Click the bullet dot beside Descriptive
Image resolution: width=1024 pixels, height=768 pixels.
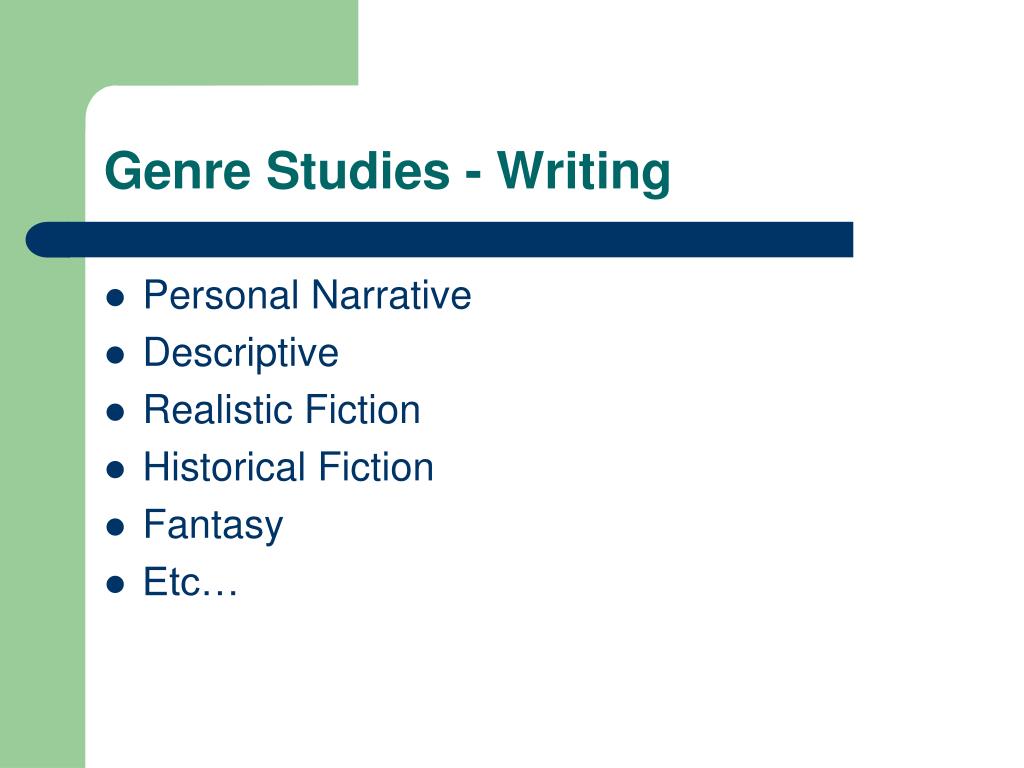click(115, 355)
